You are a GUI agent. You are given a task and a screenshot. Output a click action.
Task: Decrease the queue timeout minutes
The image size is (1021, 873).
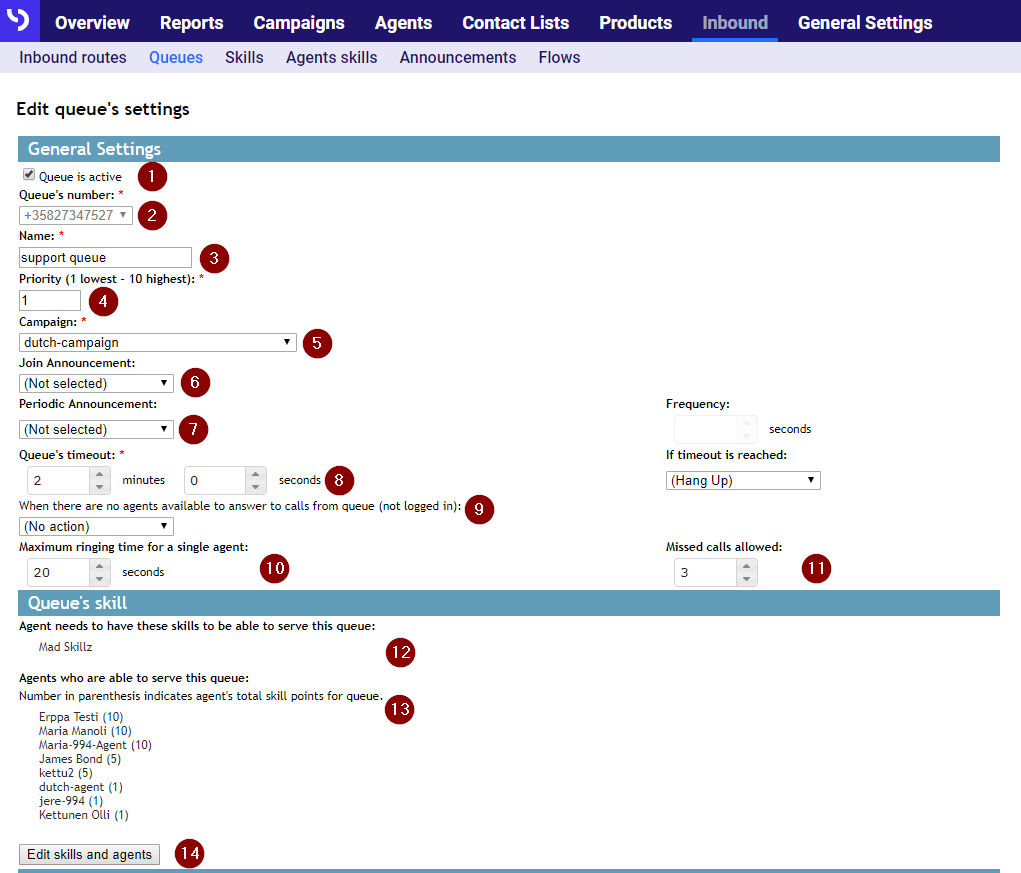point(100,487)
